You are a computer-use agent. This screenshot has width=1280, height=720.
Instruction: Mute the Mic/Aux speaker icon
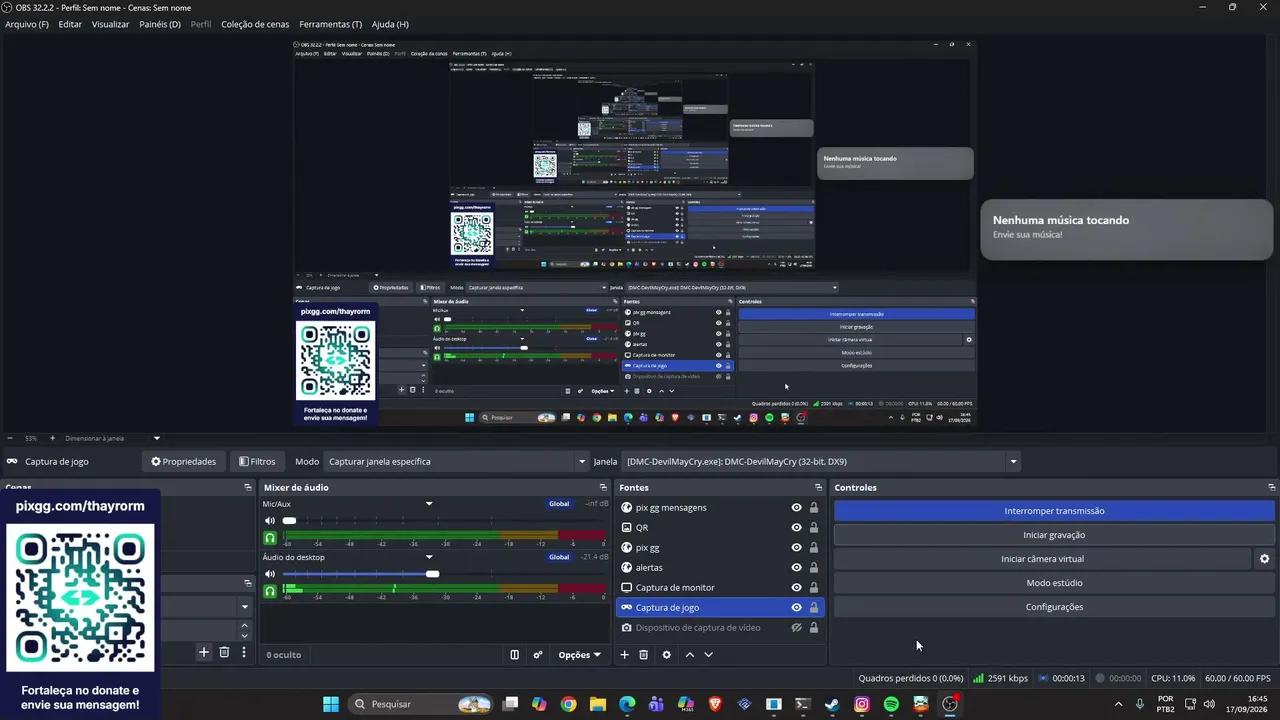[x=269, y=521]
